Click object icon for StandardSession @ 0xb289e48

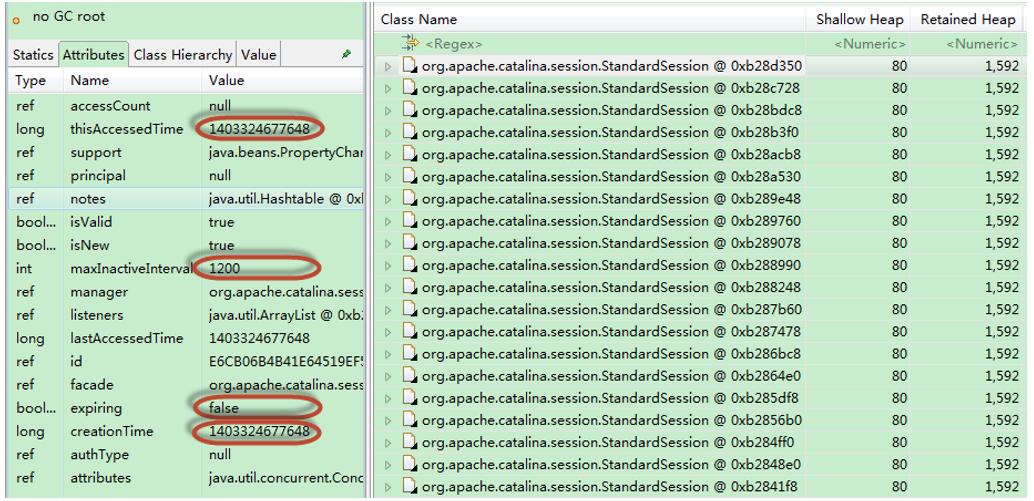coord(410,198)
